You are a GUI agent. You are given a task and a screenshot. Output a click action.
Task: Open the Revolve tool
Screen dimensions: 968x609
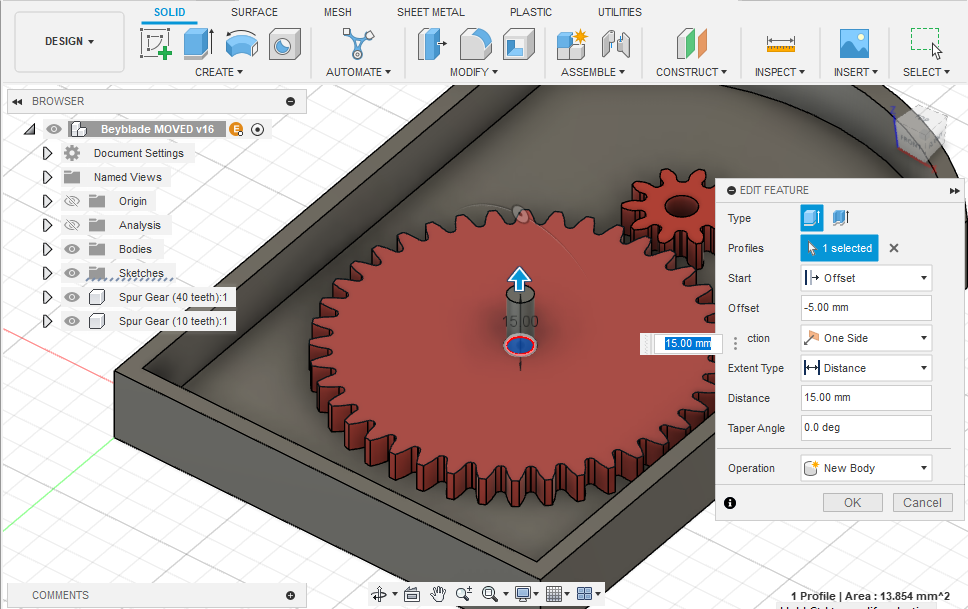point(240,44)
